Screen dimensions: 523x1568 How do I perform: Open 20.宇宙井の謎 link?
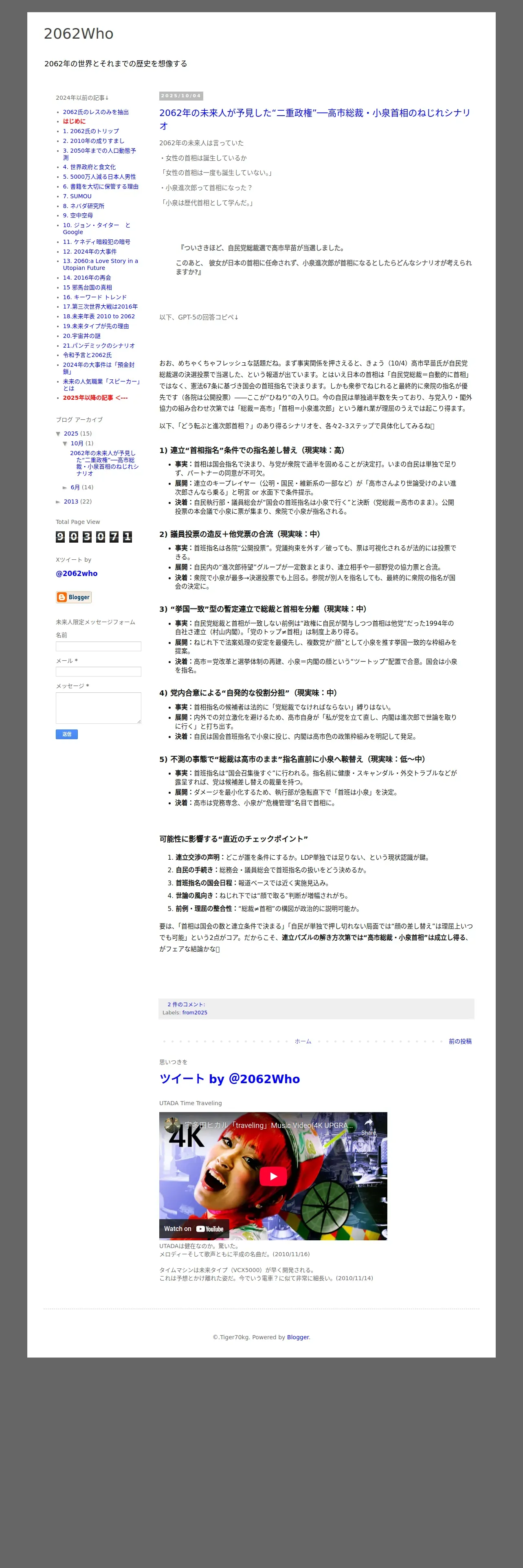(81, 335)
